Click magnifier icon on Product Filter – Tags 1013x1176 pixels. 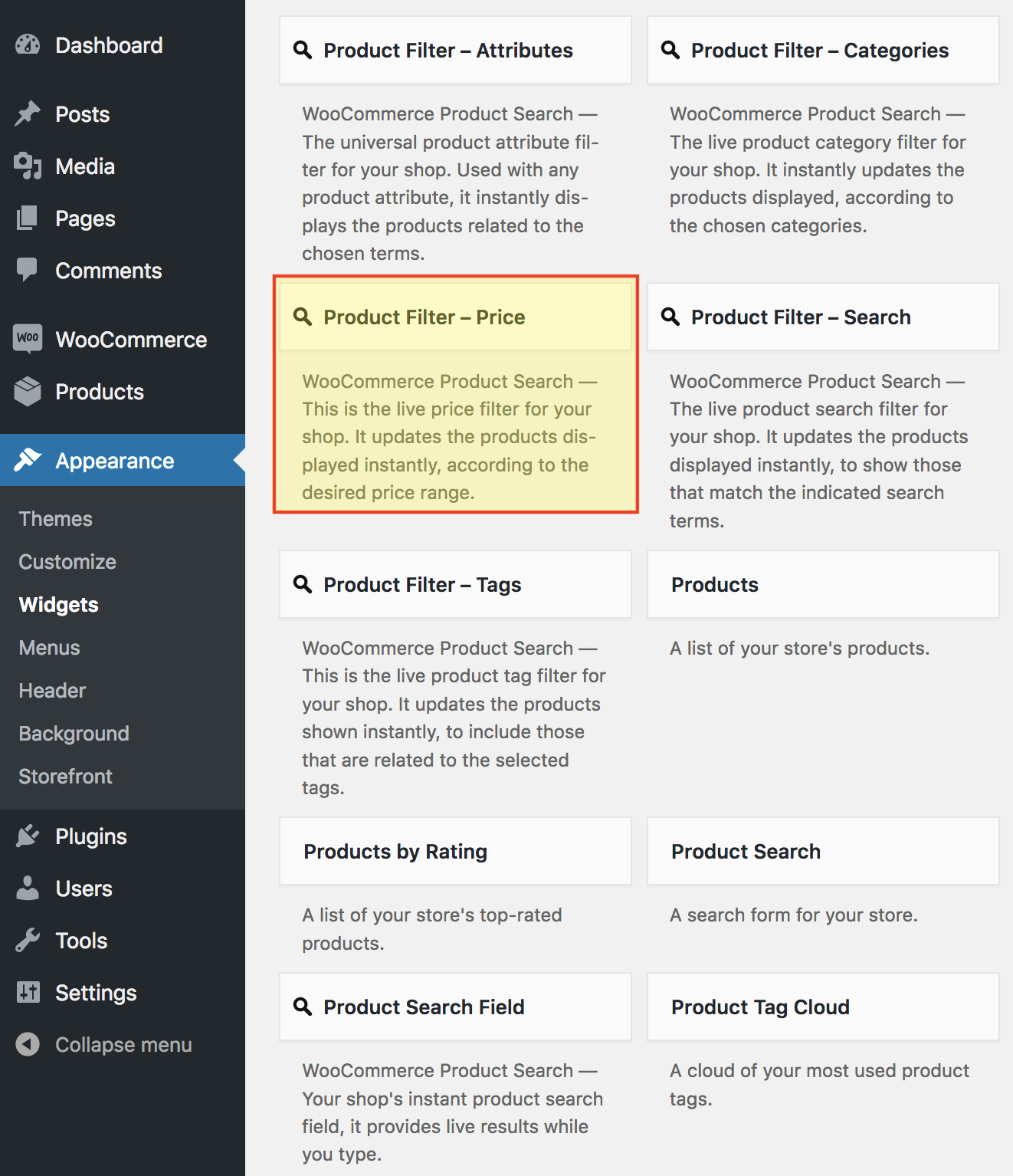tap(303, 584)
